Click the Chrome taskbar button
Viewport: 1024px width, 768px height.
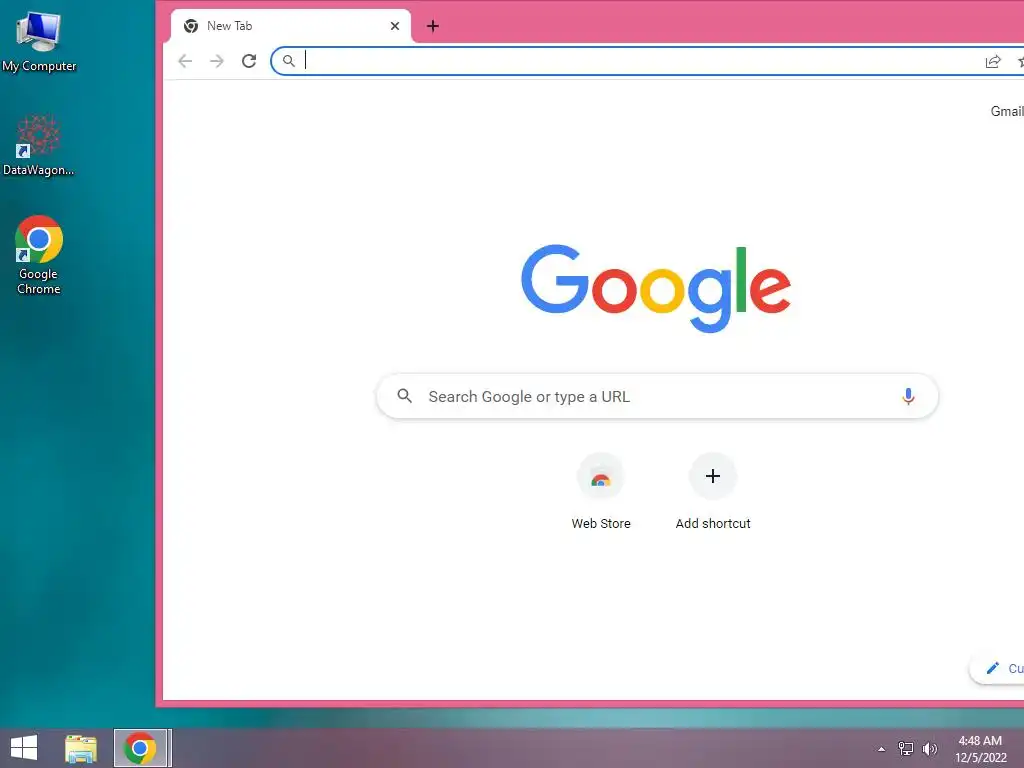pyautogui.click(x=141, y=748)
